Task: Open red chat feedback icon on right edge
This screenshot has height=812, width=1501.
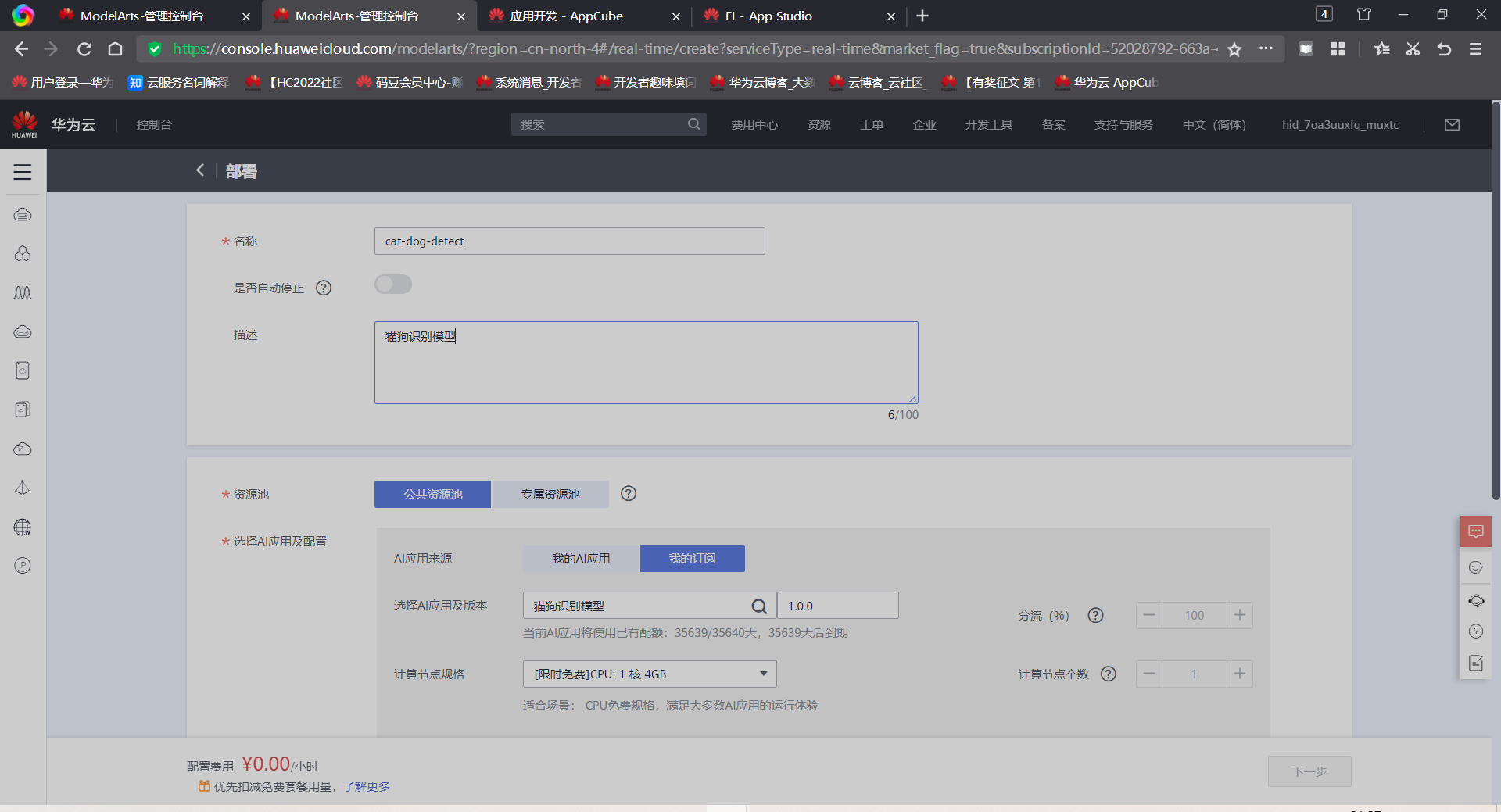Action: click(1476, 531)
